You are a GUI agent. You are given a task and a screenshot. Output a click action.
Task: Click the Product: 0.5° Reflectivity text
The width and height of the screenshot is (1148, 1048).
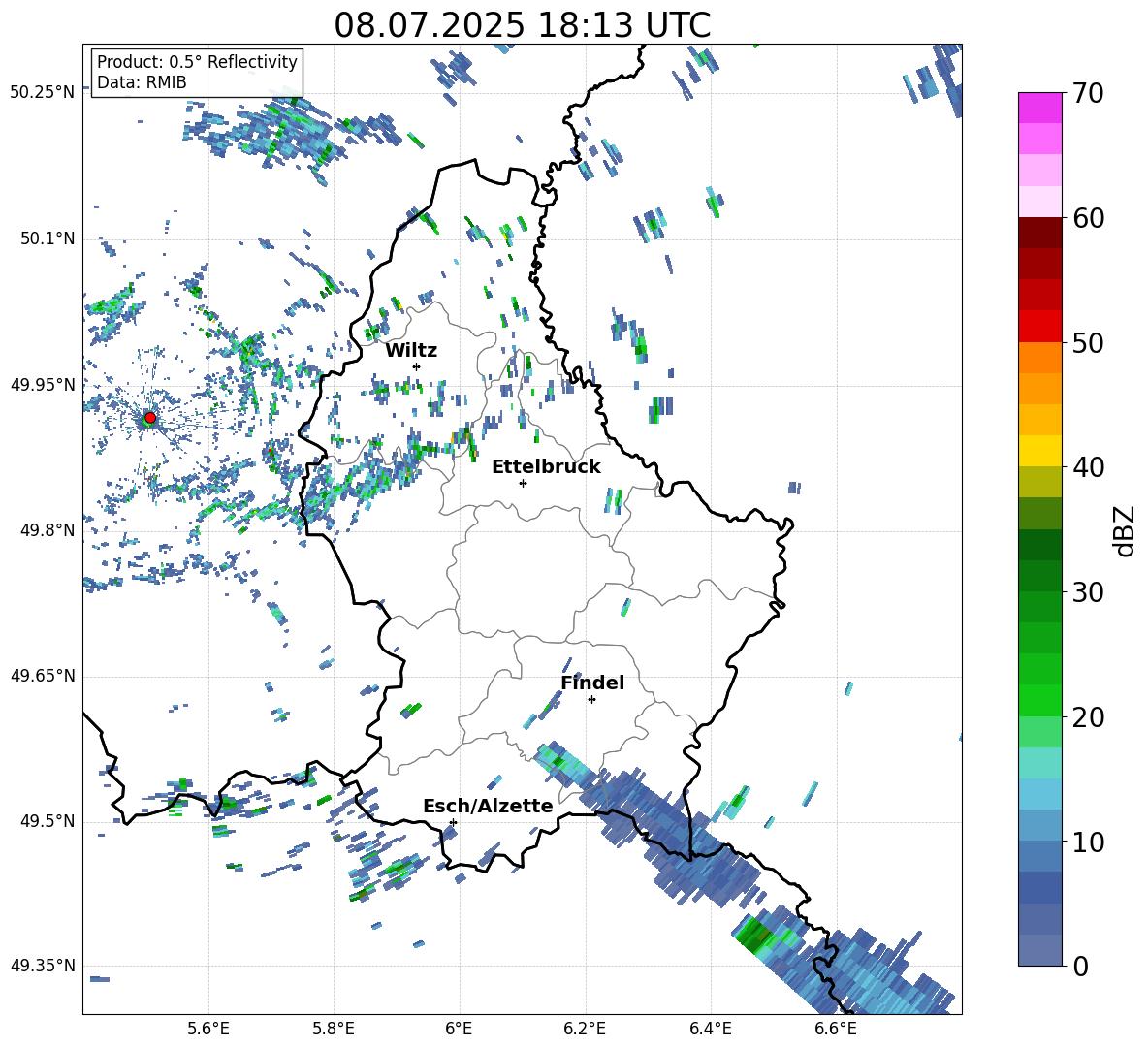pyautogui.click(x=197, y=62)
